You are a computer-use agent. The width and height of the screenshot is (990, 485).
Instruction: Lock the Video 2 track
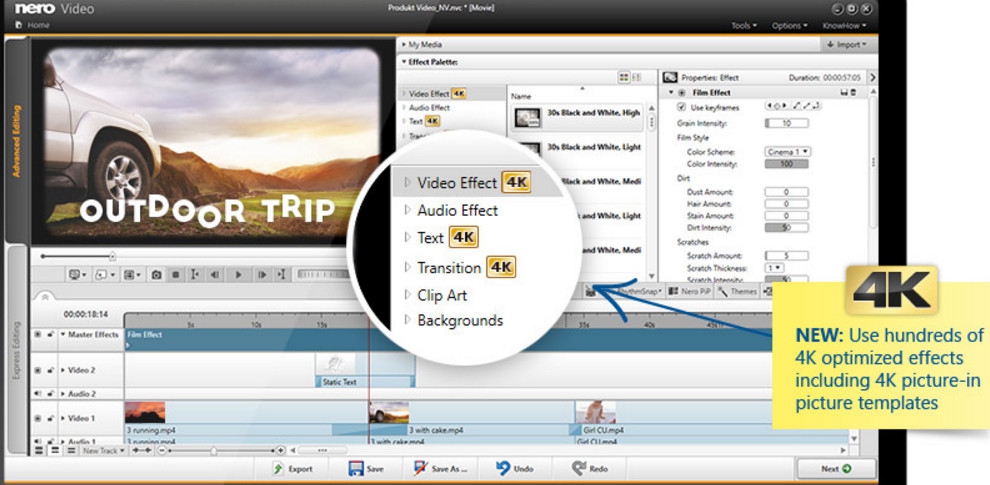coord(50,370)
